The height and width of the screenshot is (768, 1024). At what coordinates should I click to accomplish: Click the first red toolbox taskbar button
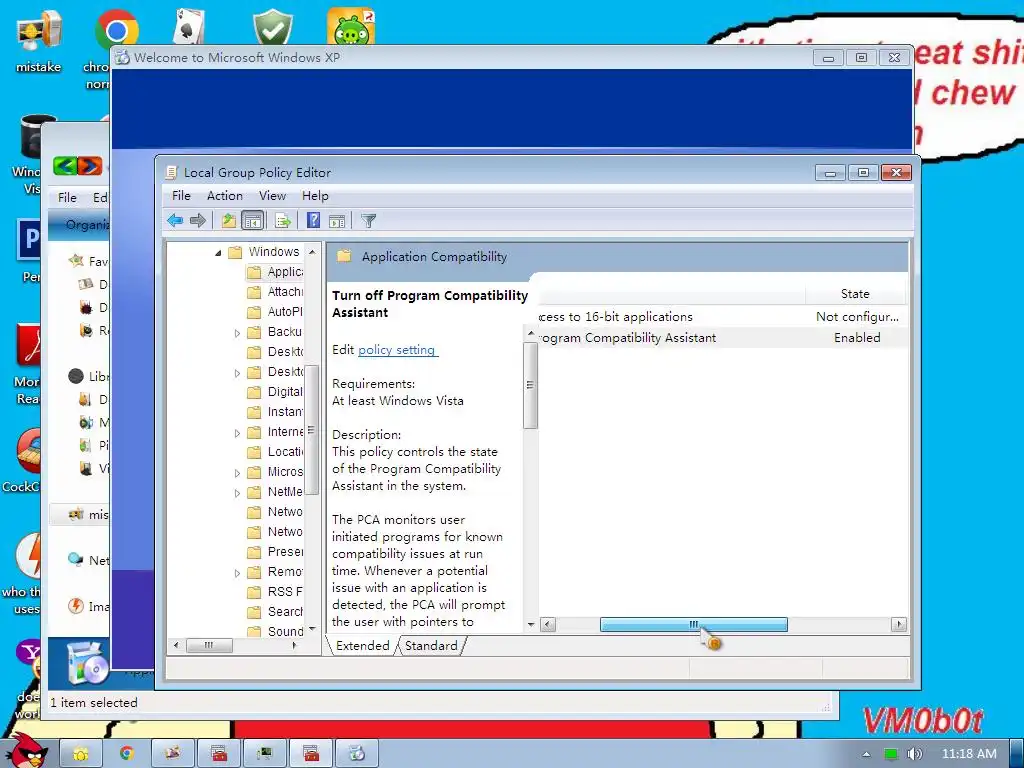tap(218, 754)
